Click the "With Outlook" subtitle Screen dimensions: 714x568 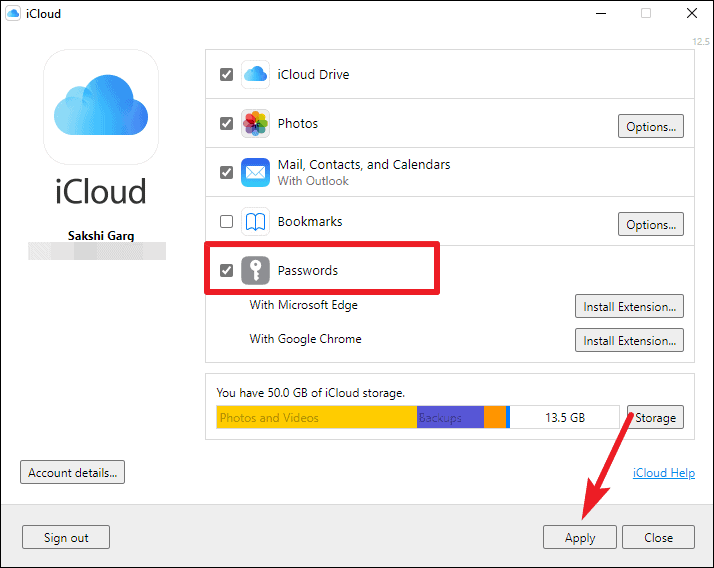(313, 181)
